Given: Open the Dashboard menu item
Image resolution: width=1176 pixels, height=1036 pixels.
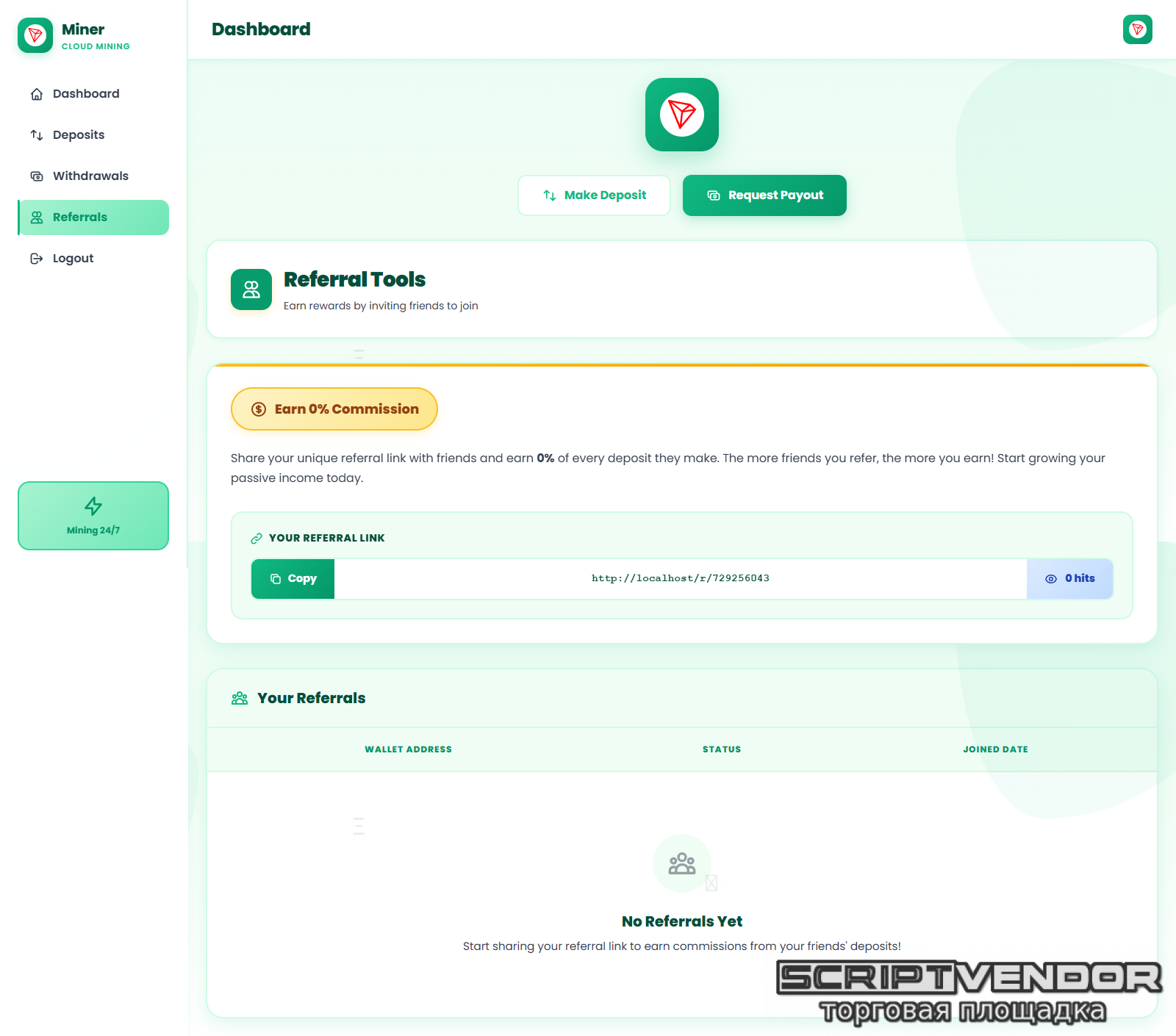Looking at the screenshot, I should pyautogui.click(x=86, y=94).
